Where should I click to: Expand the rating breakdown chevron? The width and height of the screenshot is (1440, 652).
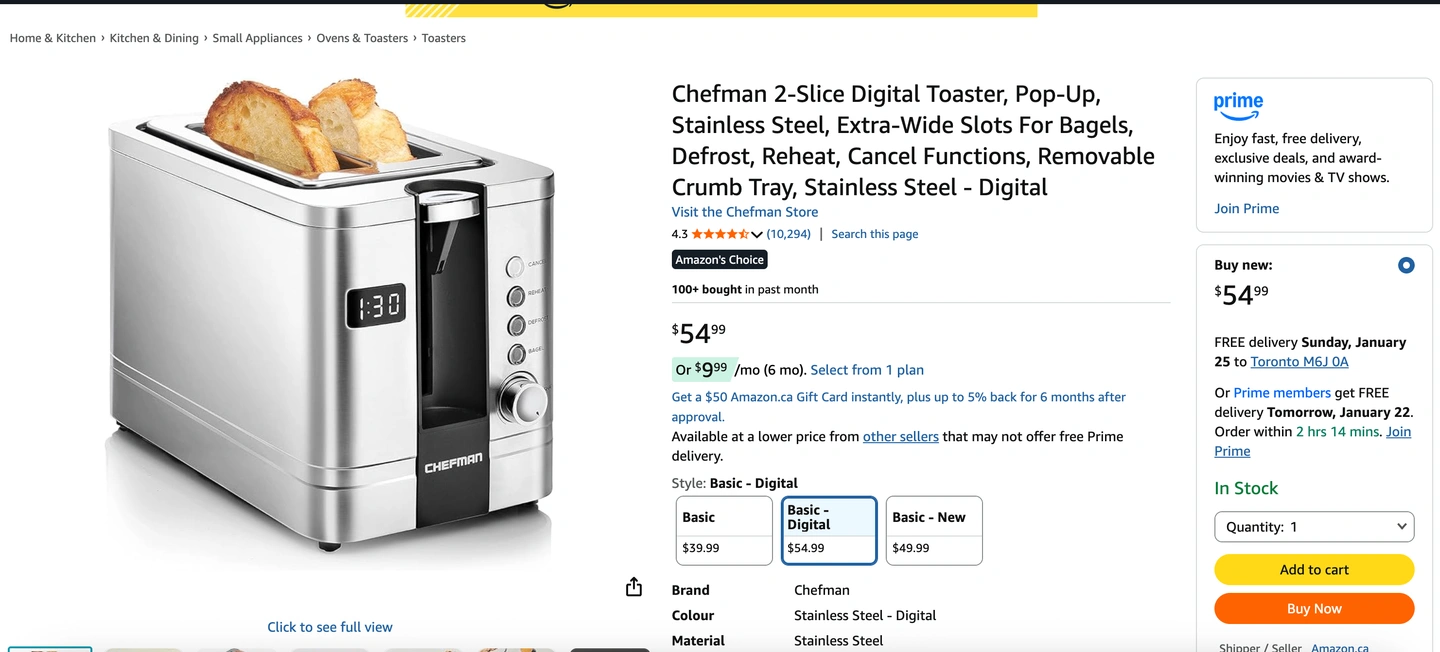pos(757,235)
